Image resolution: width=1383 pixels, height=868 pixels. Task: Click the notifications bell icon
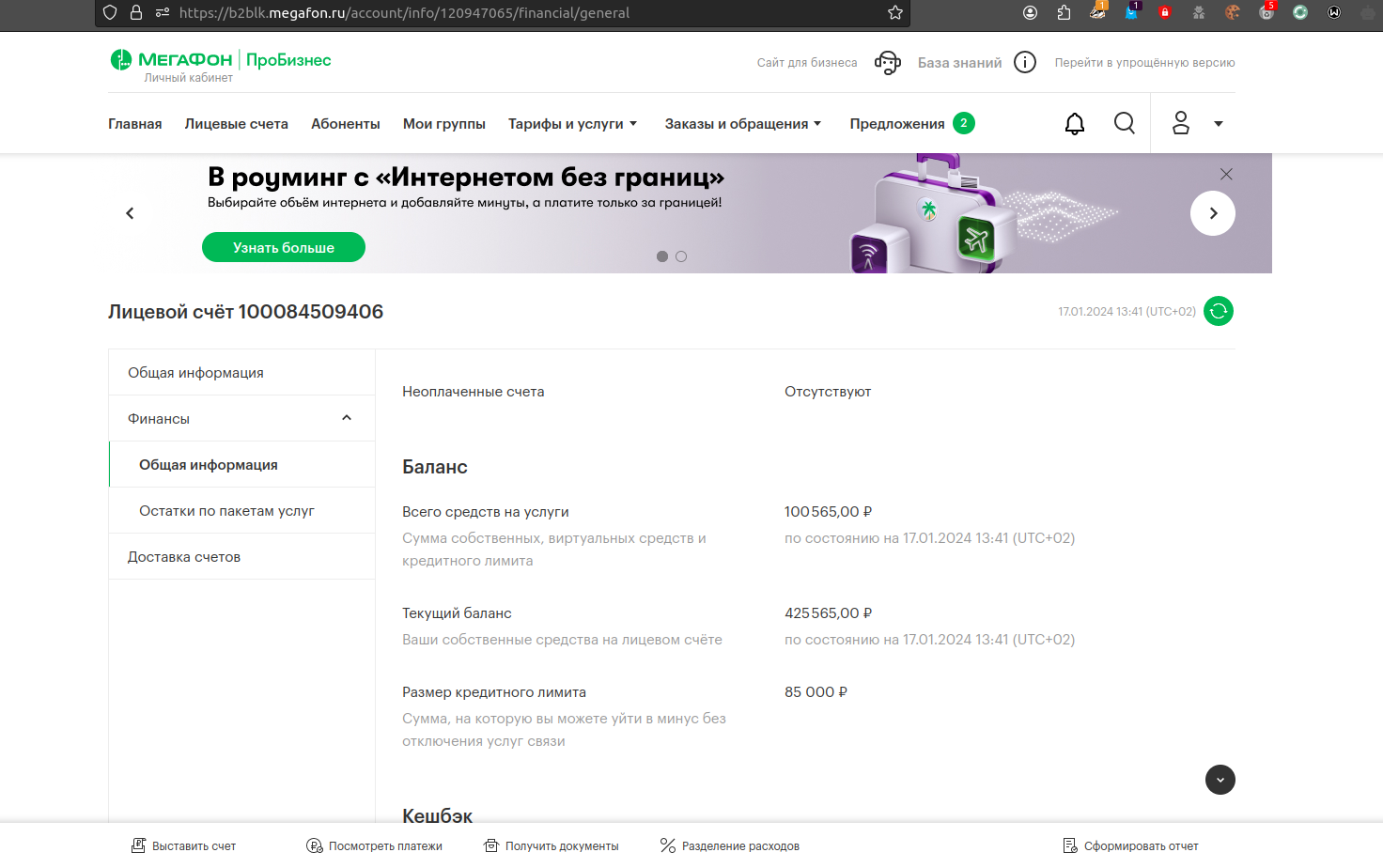click(x=1075, y=124)
